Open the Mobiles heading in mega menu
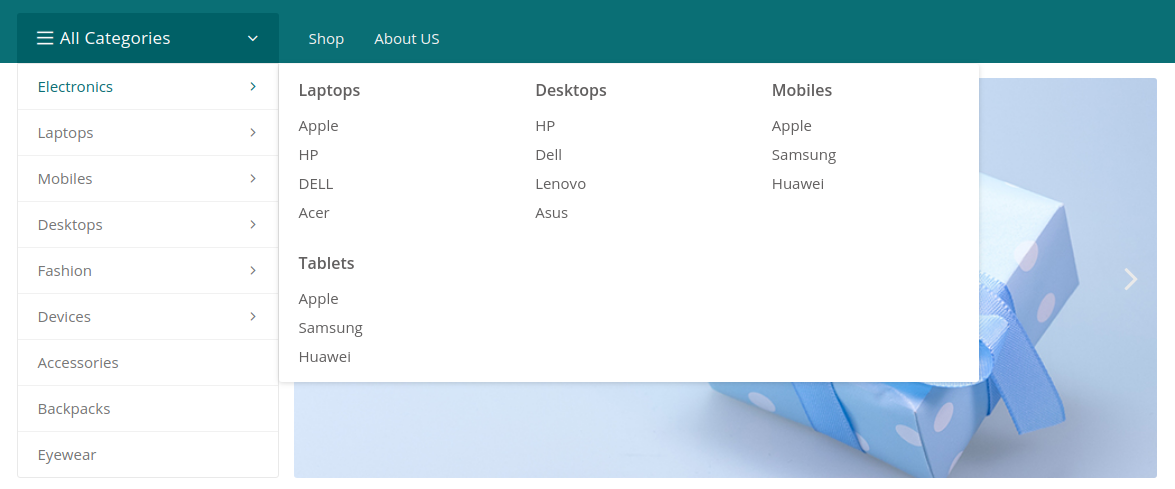 (x=802, y=91)
